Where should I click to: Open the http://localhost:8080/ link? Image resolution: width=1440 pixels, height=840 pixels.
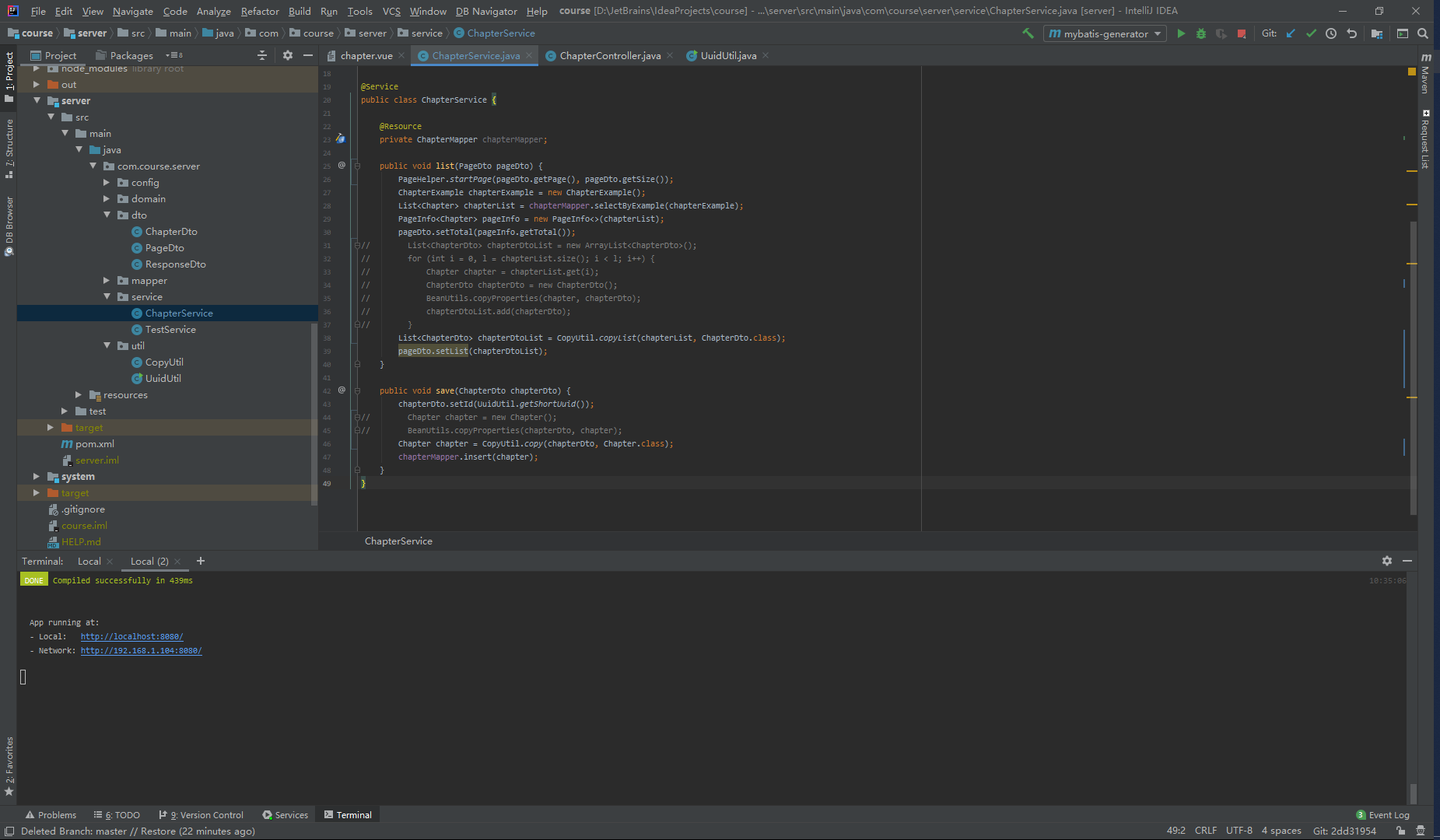point(131,636)
